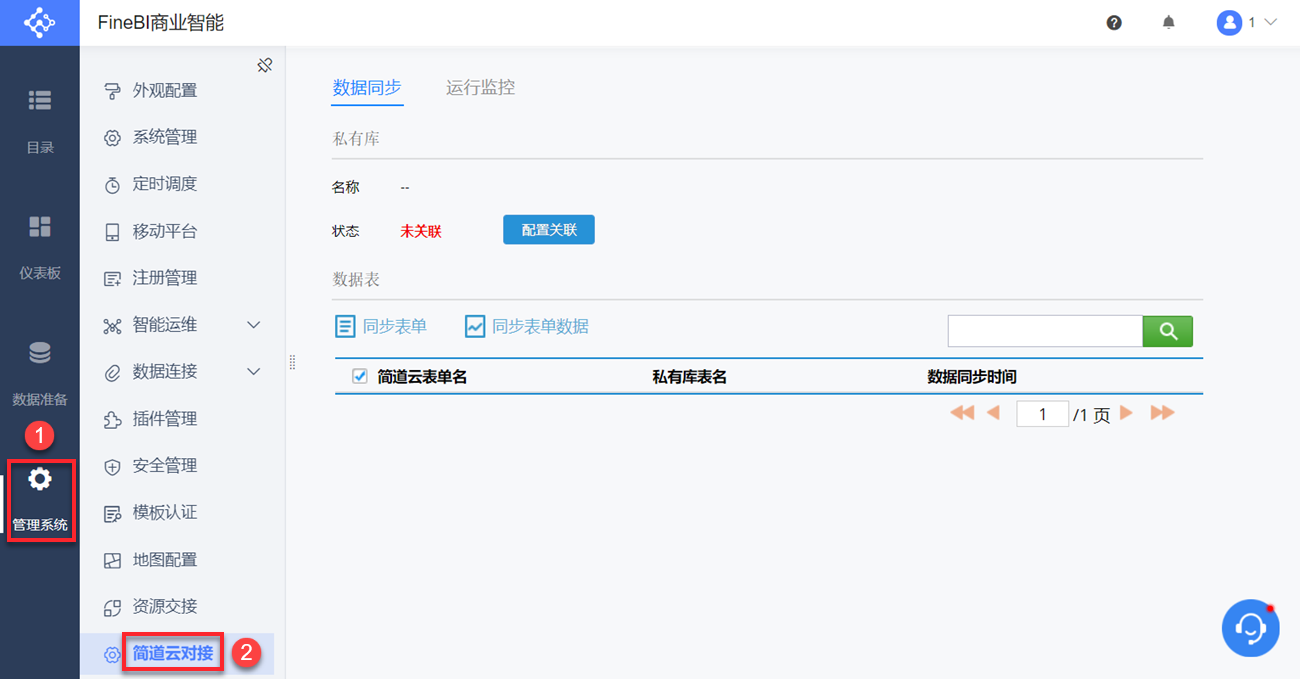
Task: Click the sidebar collapse drag handle
Action: (292, 362)
